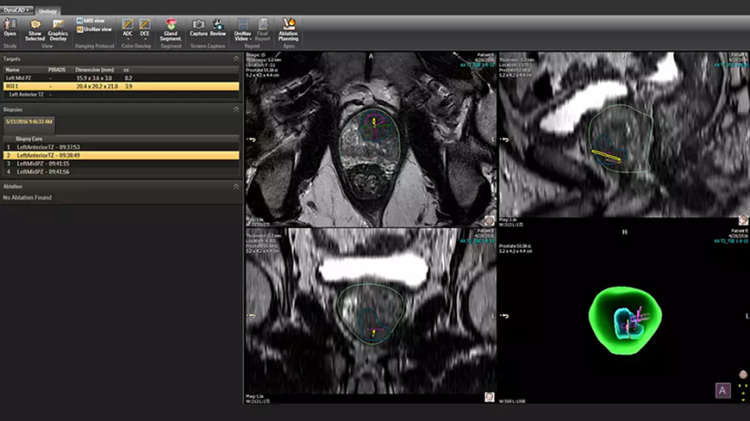The height and width of the screenshot is (421, 750).
Task: Click the Open study icon
Action: click(10, 25)
